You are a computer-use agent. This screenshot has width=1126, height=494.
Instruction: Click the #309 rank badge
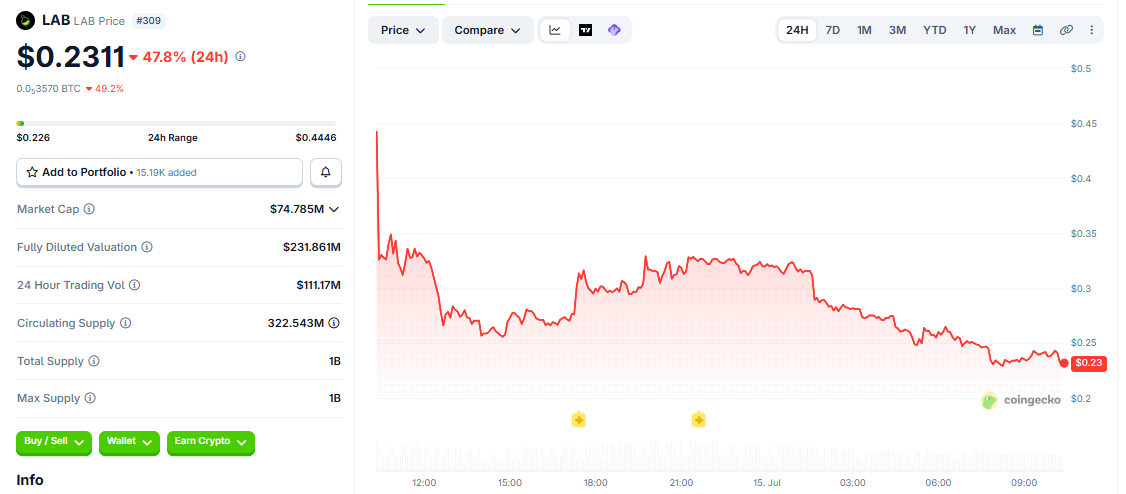point(149,21)
